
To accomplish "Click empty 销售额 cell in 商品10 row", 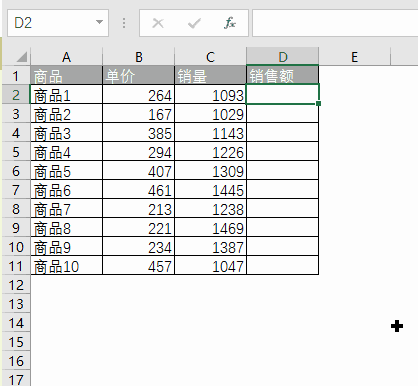I will 283,265.
